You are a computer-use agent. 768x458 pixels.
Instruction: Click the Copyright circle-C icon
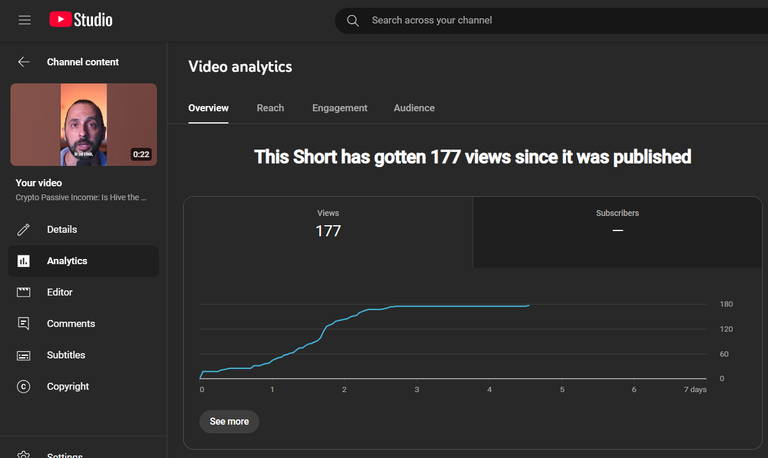(24, 386)
